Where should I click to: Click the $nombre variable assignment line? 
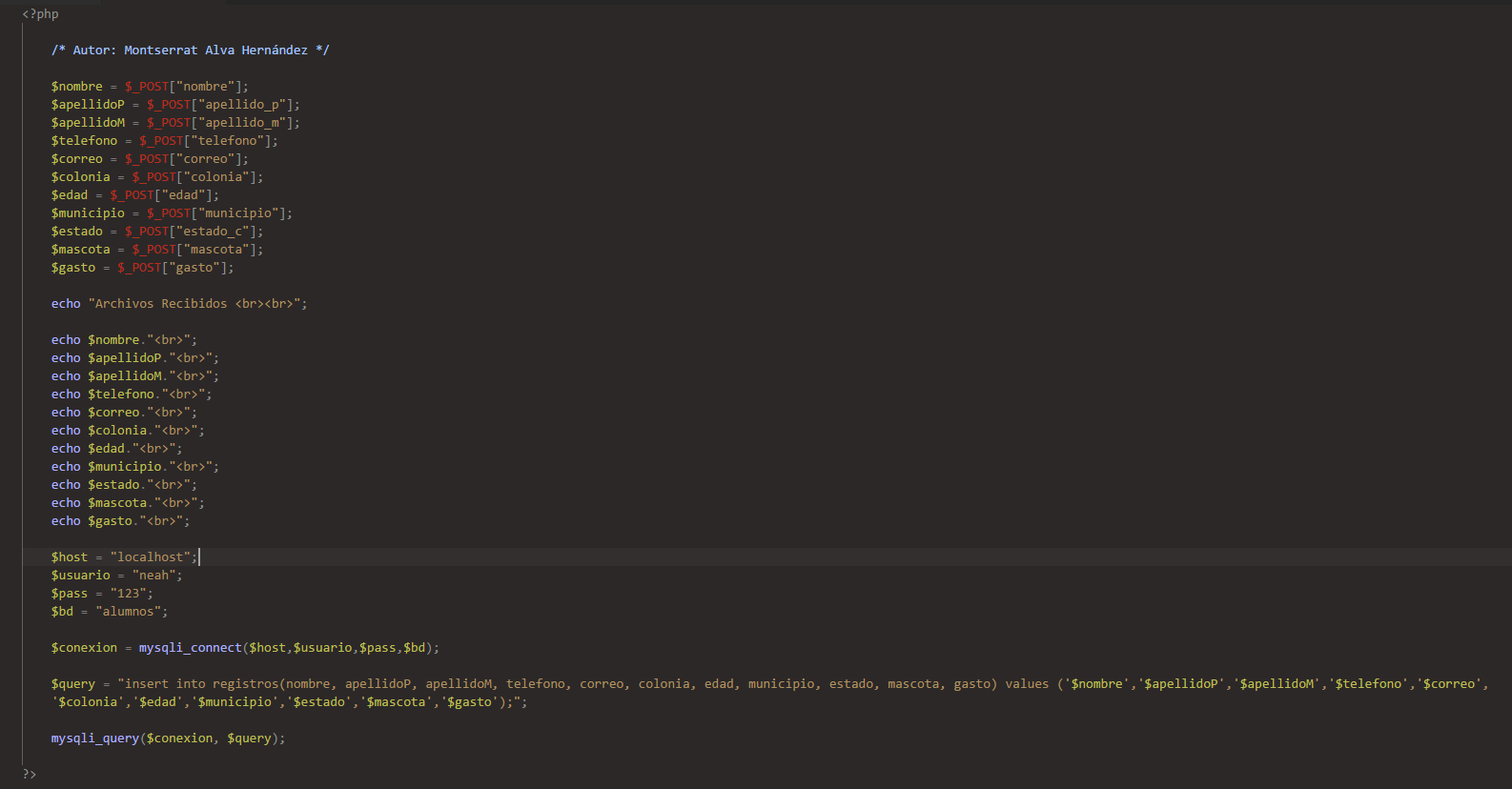(x=150, y=87)
